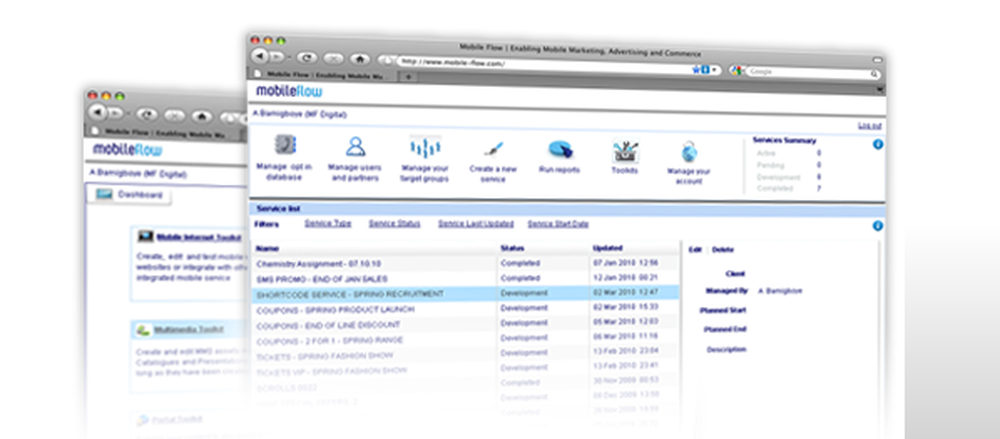Open new tab with plus button

(x=409, y=77)
